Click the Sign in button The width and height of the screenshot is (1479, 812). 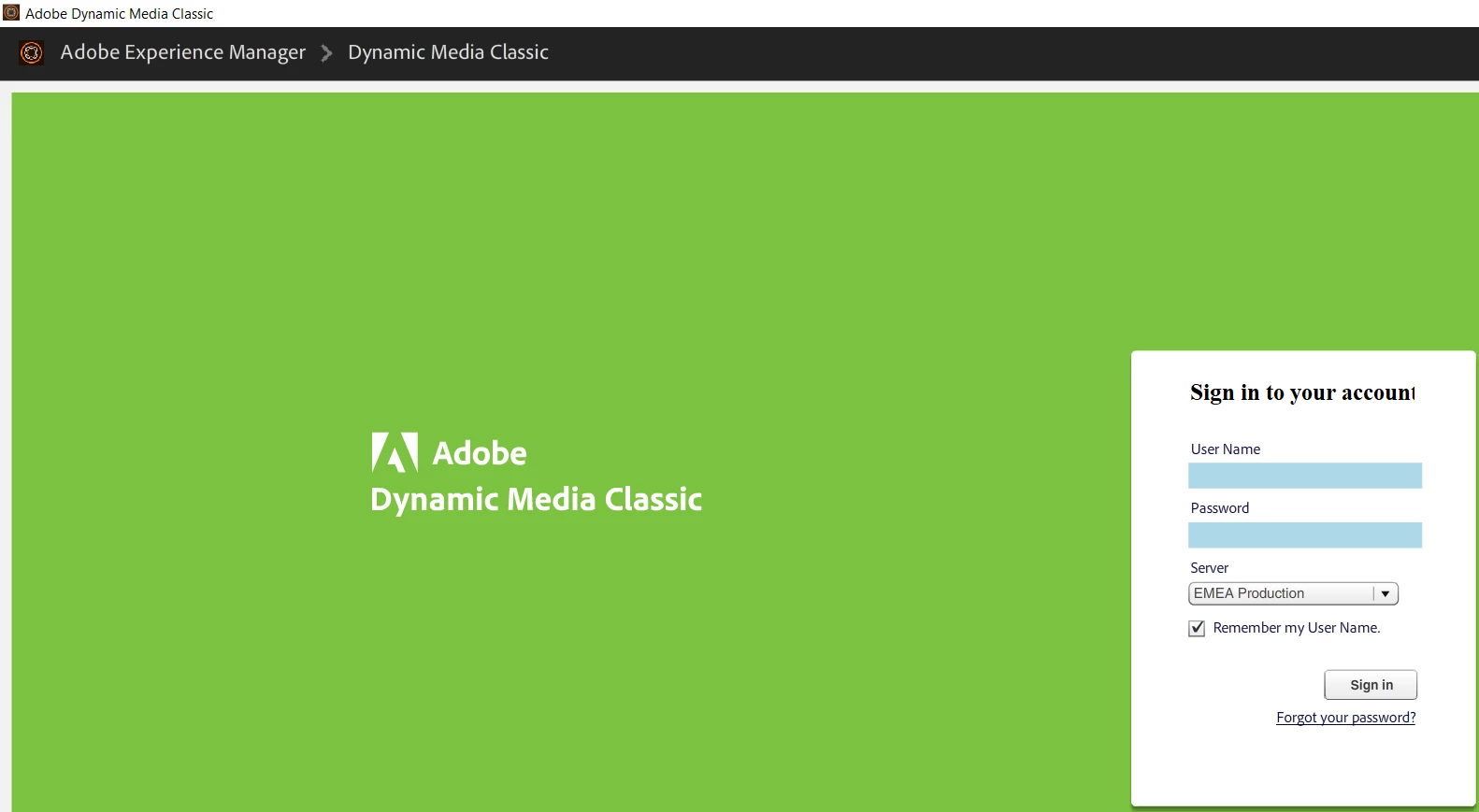(x=1371, y=685)
